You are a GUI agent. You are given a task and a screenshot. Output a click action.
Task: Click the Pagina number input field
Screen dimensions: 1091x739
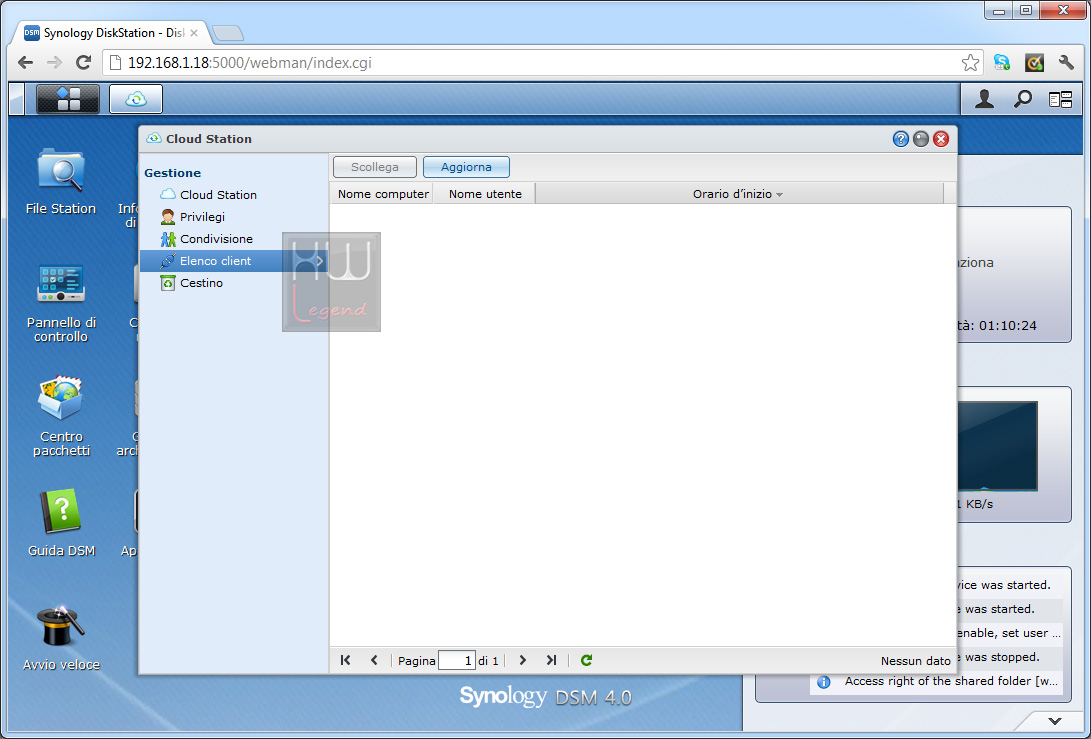pos(457,660)
